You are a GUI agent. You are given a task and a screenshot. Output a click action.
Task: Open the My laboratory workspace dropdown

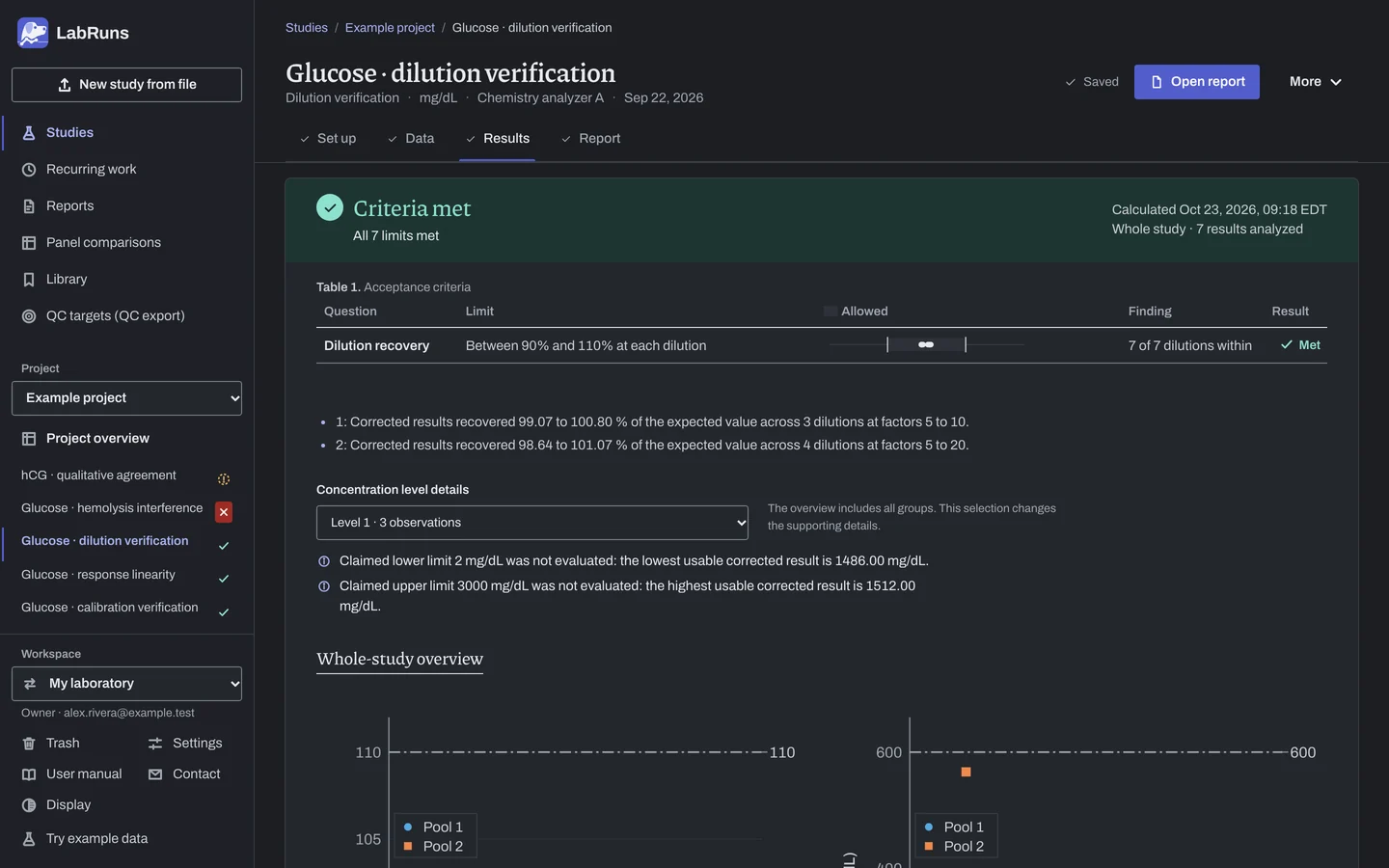(126, 684)
